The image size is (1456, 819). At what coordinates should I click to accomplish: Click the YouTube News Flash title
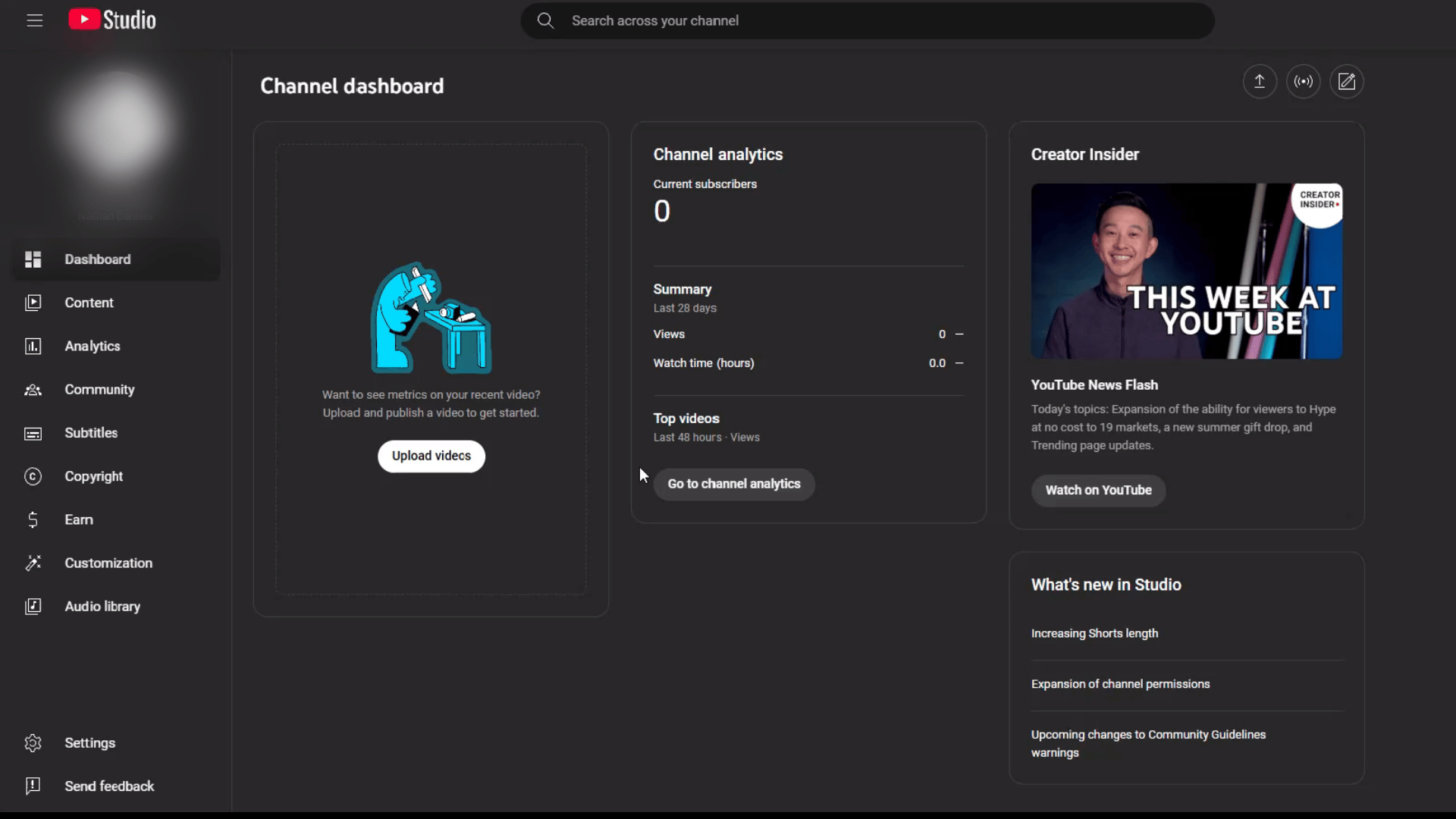(x=1094, y=385)
